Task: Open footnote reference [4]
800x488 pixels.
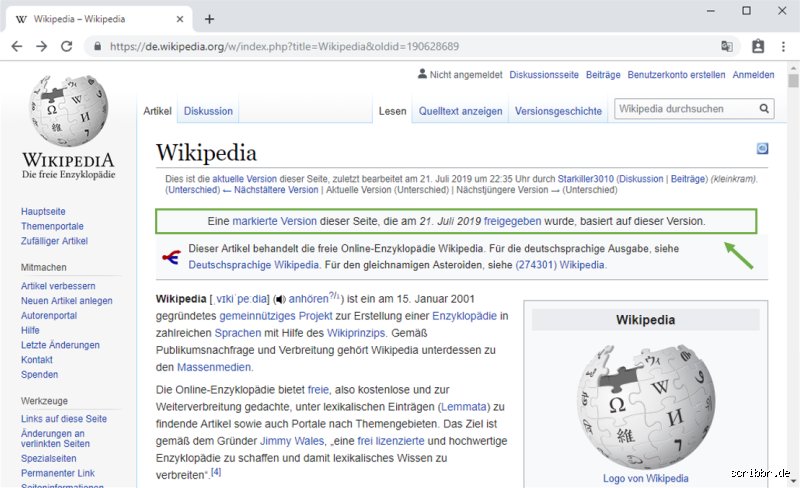Action: (216, 472)
